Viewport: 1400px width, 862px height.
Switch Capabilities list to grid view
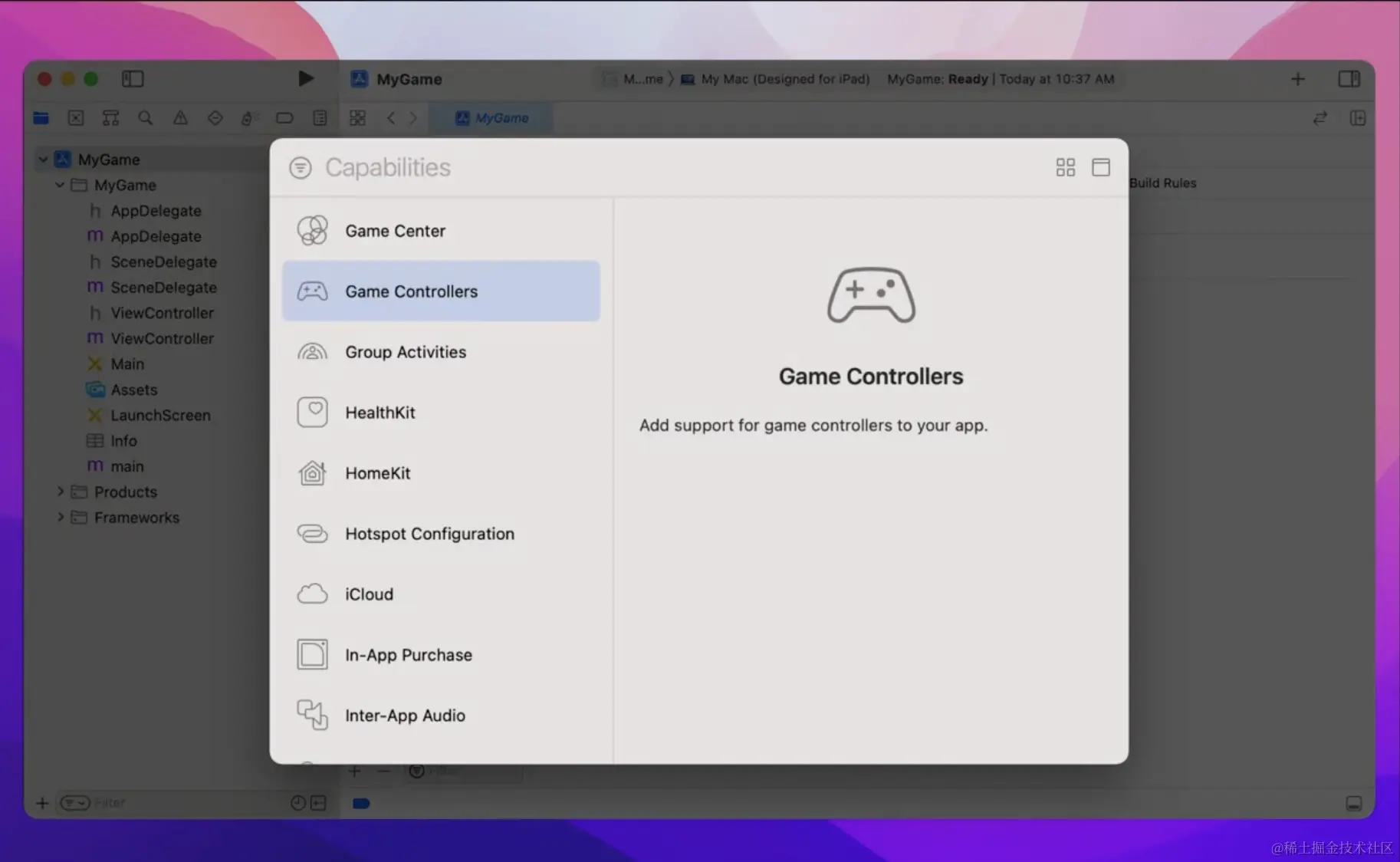click(1065, 166)
